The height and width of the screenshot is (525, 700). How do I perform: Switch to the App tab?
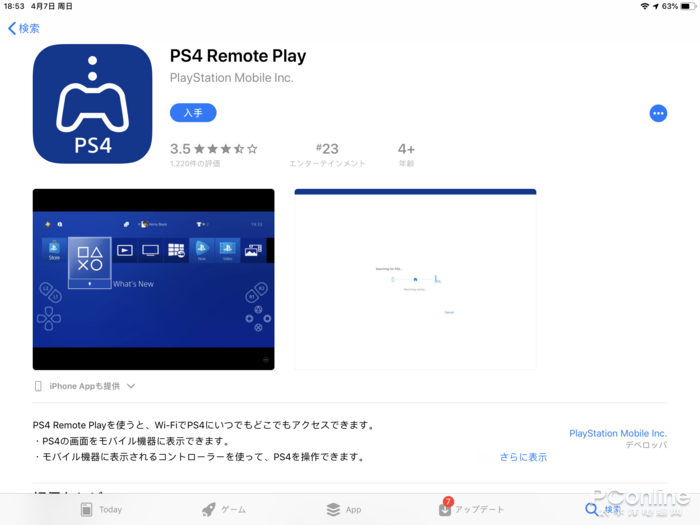[x=344, y=509]
